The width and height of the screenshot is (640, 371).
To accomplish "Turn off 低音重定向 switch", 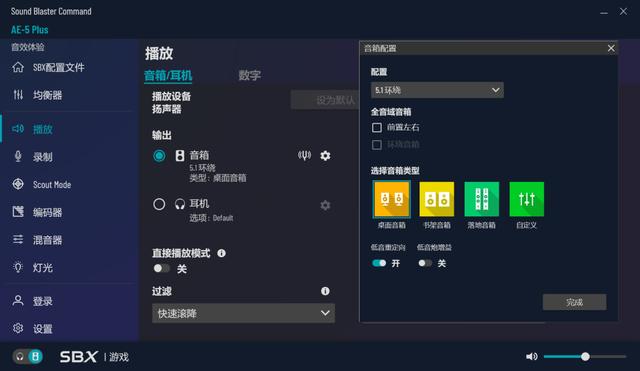I will tap(379, 263).
